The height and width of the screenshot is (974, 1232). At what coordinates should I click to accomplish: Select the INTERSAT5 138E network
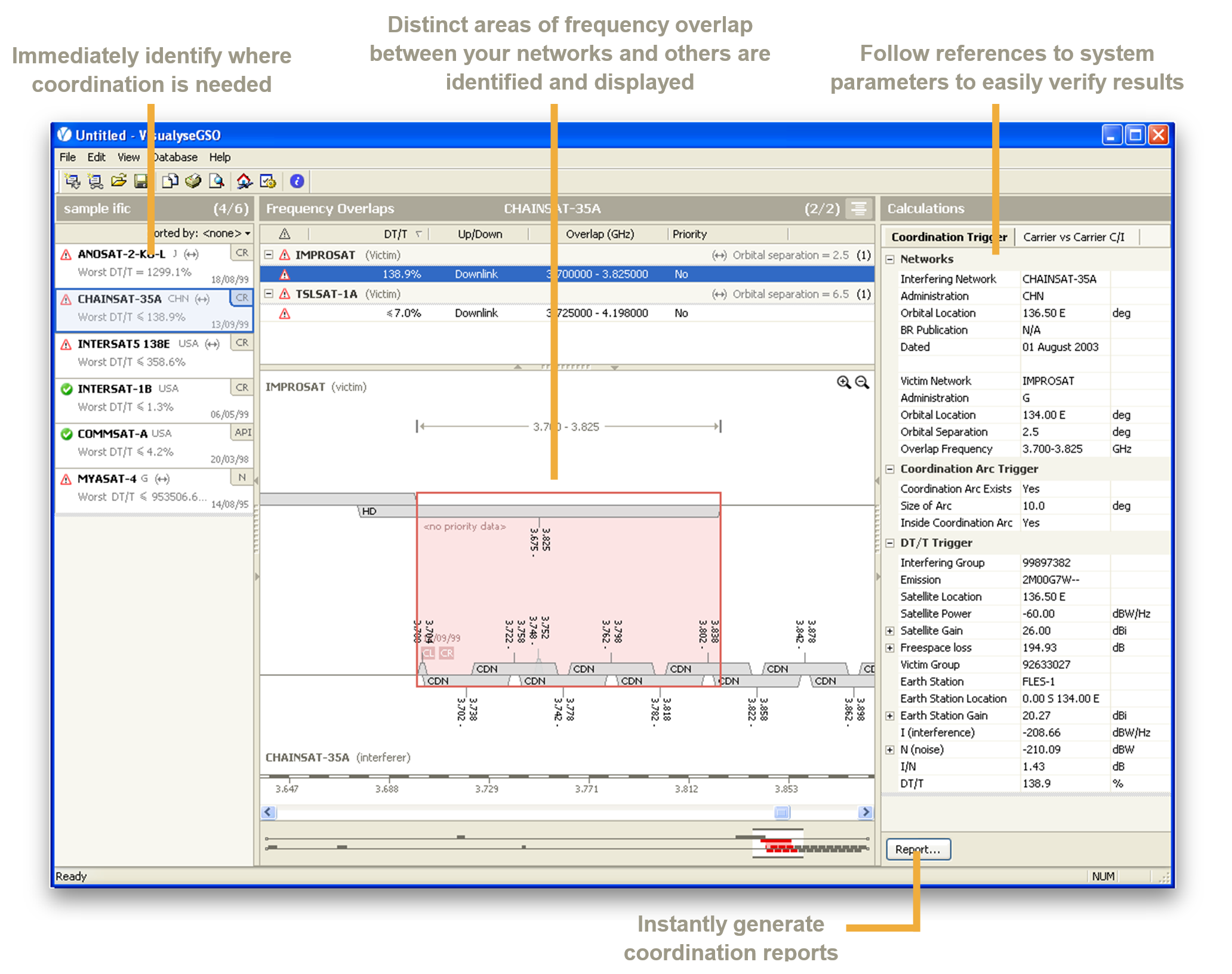[x=155, y=355]
